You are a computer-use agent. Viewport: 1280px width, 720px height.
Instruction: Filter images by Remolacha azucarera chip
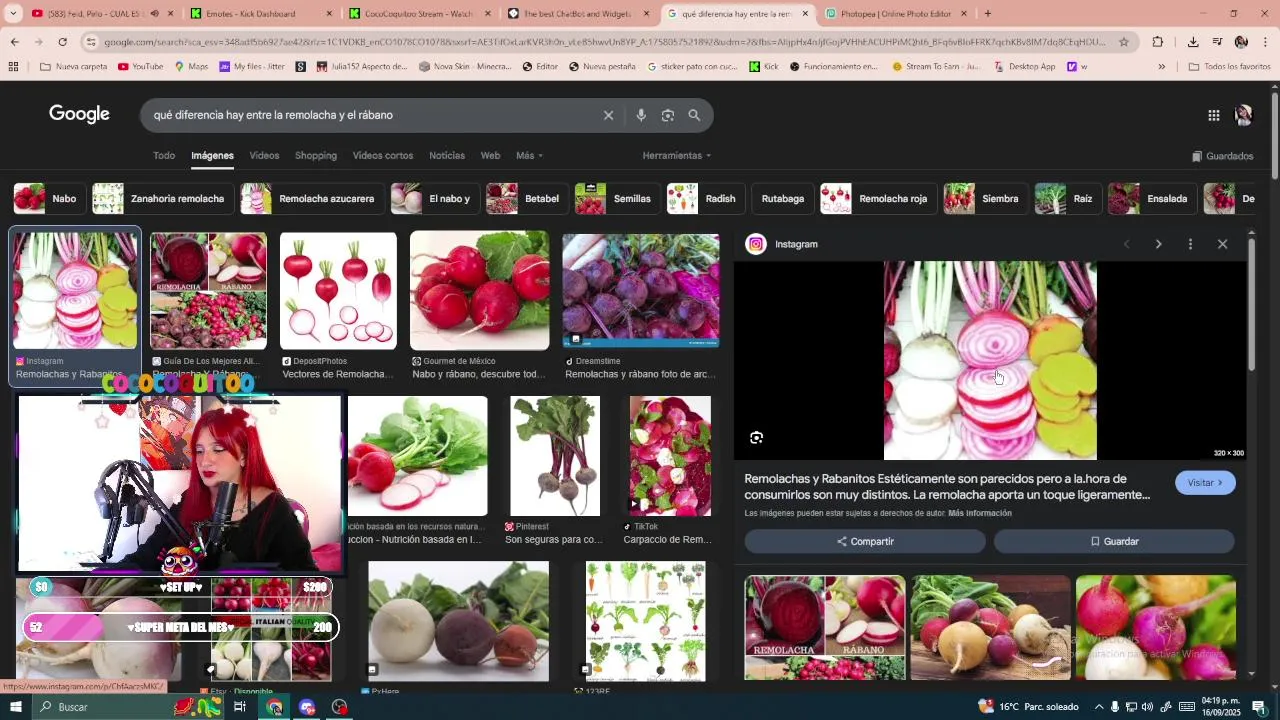[x=311, y=199]
